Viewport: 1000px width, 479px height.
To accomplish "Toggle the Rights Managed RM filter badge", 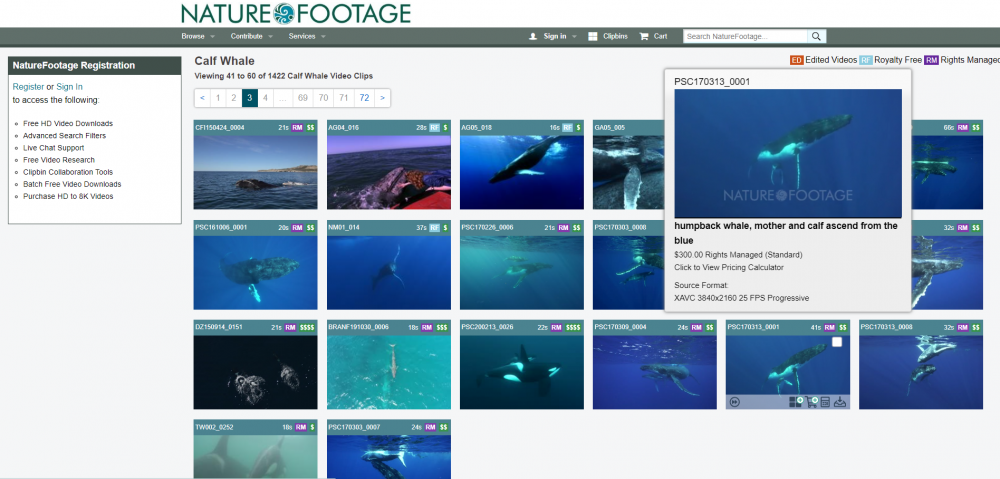I will [x=931, y=60].
